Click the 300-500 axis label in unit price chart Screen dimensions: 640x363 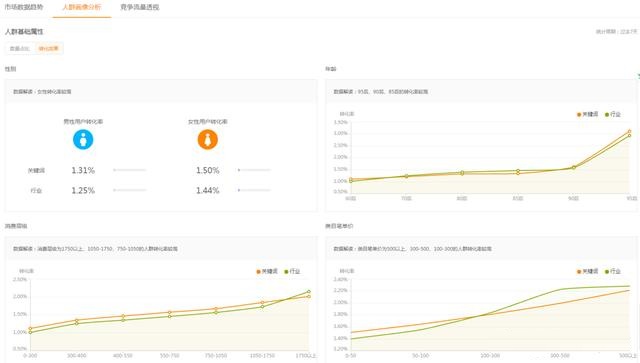560,356
